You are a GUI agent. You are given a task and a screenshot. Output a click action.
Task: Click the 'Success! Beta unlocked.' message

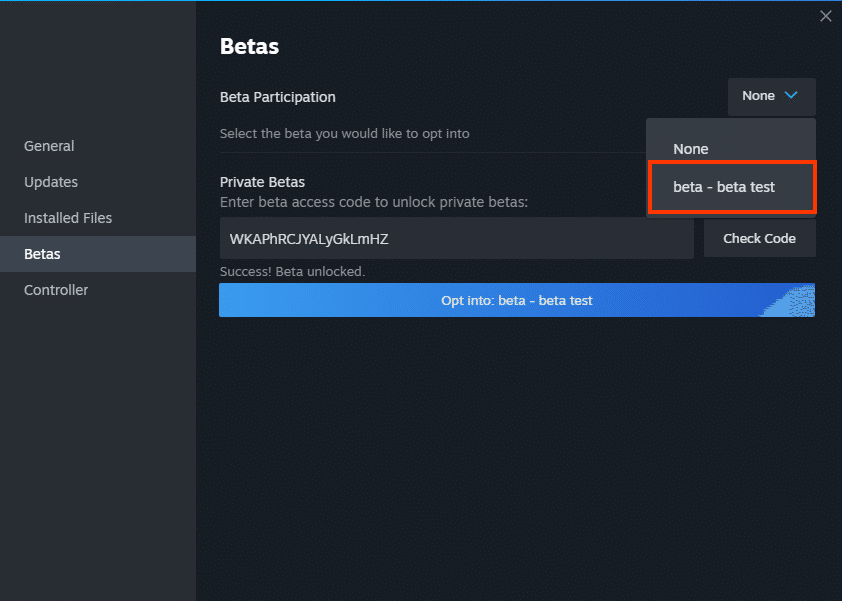pyautogui.click(x=292, y=272)
